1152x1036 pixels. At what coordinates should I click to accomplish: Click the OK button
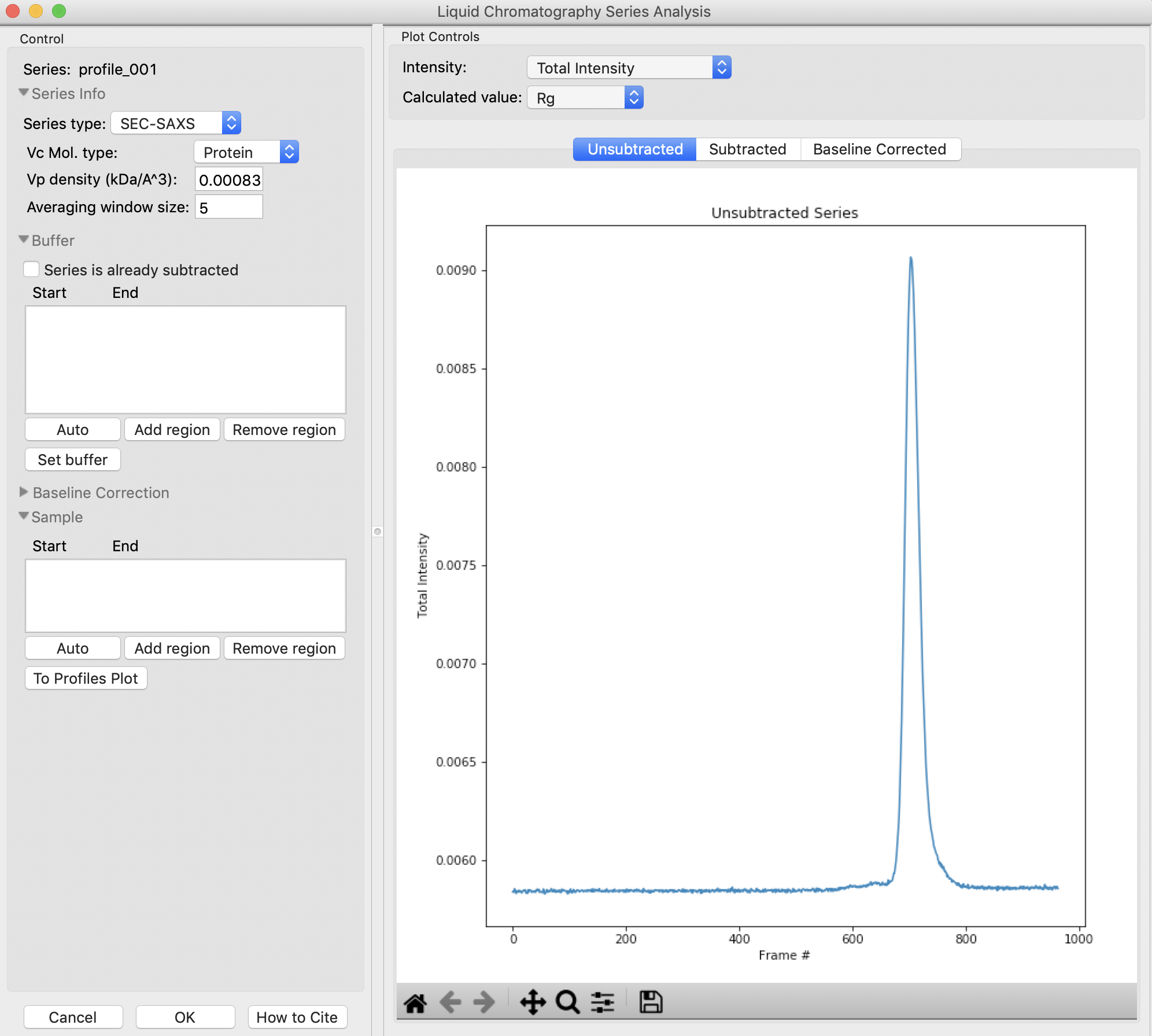point(185,1017)
